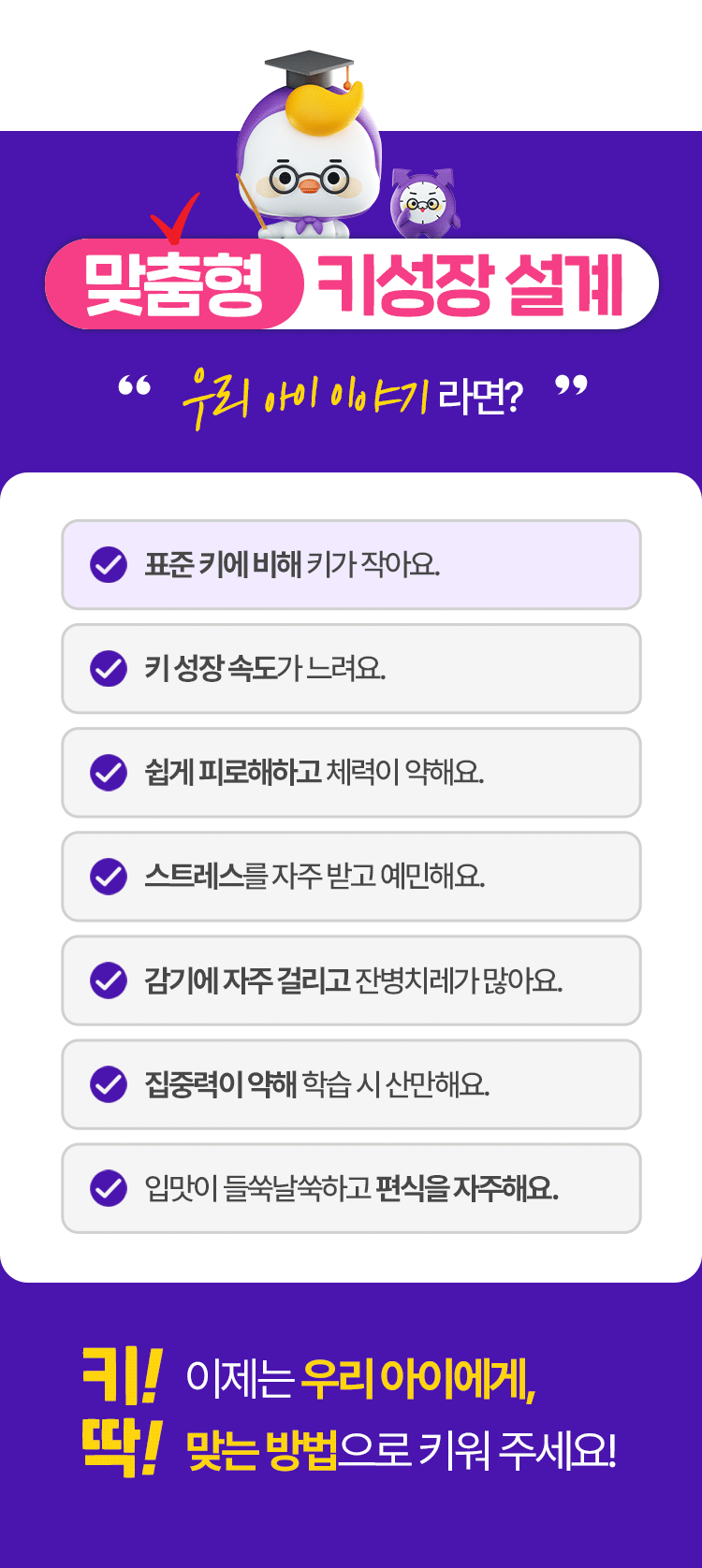
Task: Toggle the check for 스트레스를 자주 받고 예민해요
Action: pyautogui.click(x=109, y=877)
